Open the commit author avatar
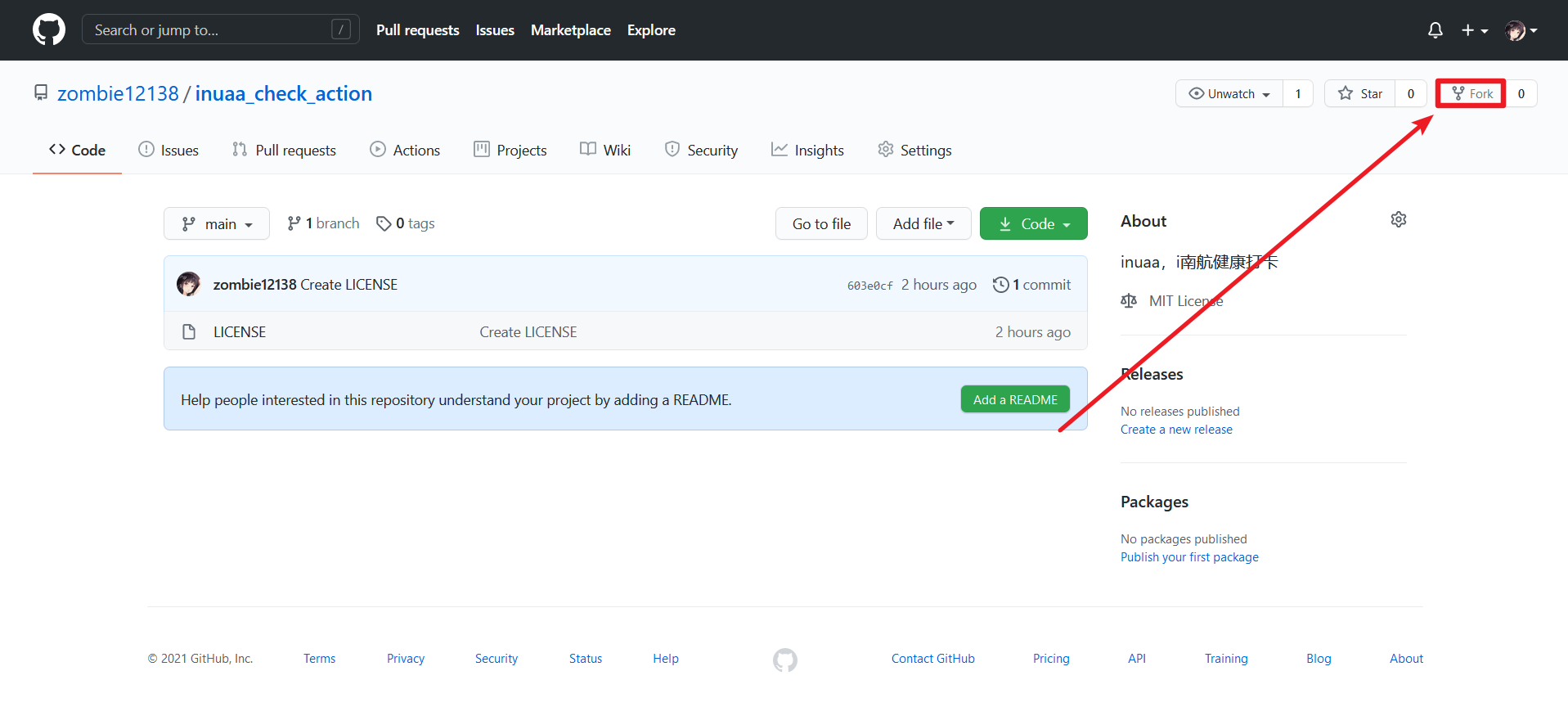 [x=189, y=284]
